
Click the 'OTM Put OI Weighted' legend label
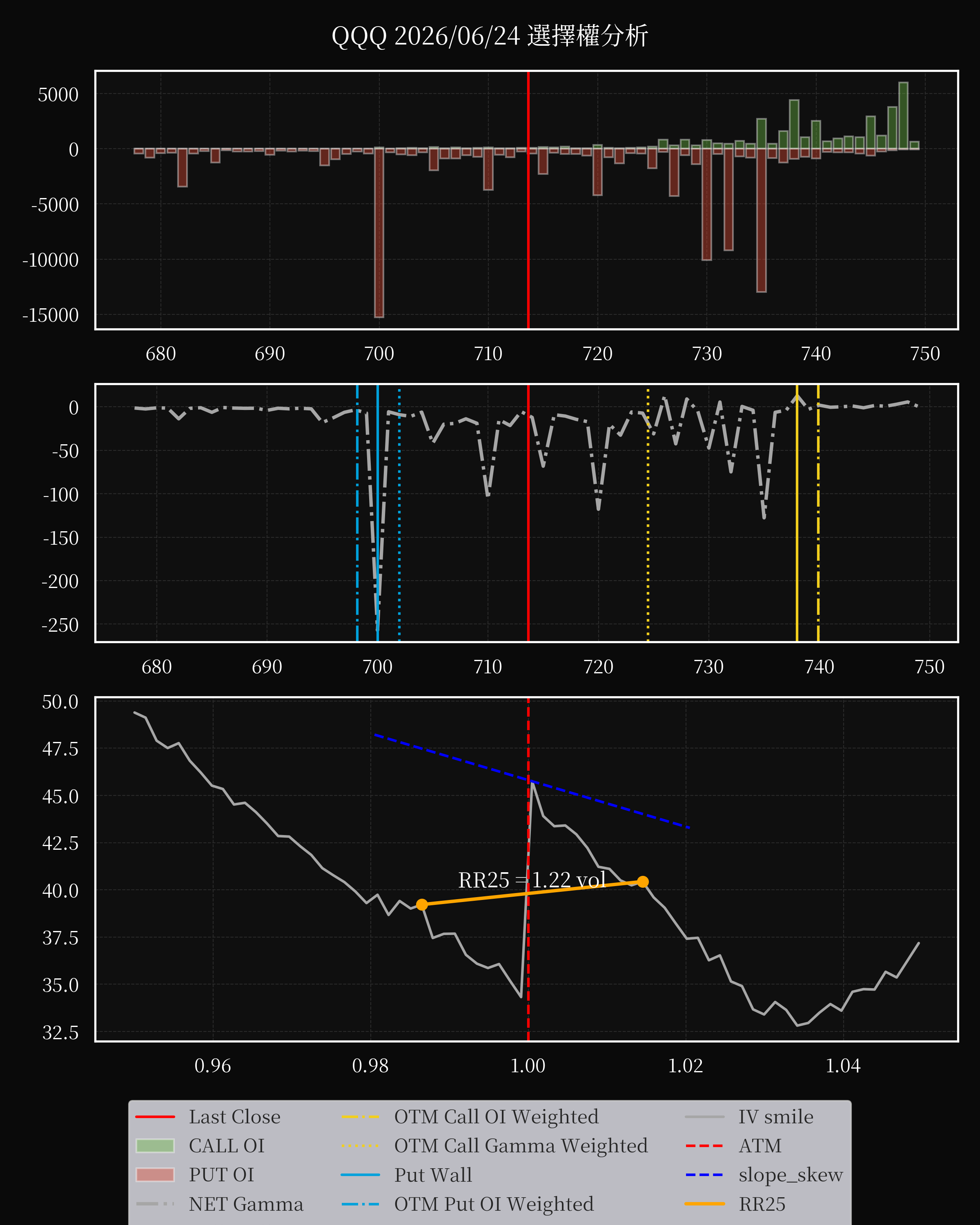[494, 1203]
